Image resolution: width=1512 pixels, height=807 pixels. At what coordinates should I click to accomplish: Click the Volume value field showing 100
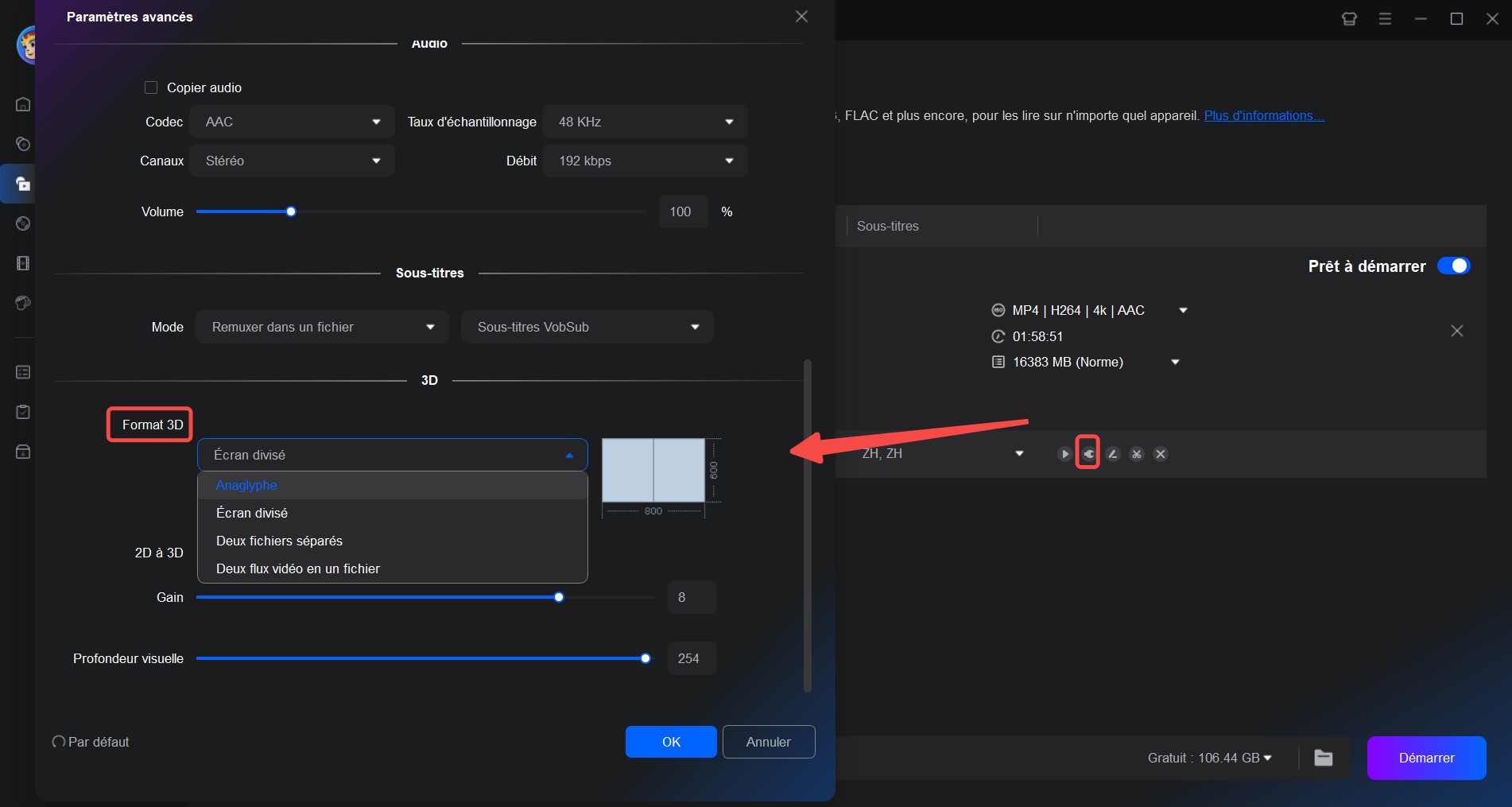tap(683, 211)
